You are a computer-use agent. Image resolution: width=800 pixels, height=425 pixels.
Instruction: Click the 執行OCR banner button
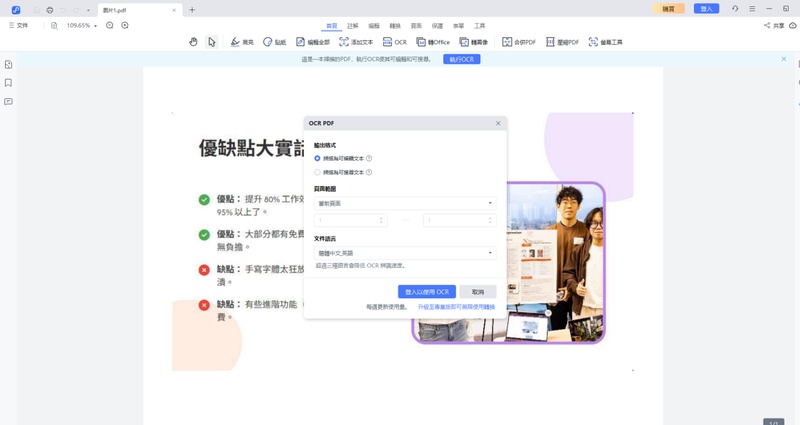462,59
